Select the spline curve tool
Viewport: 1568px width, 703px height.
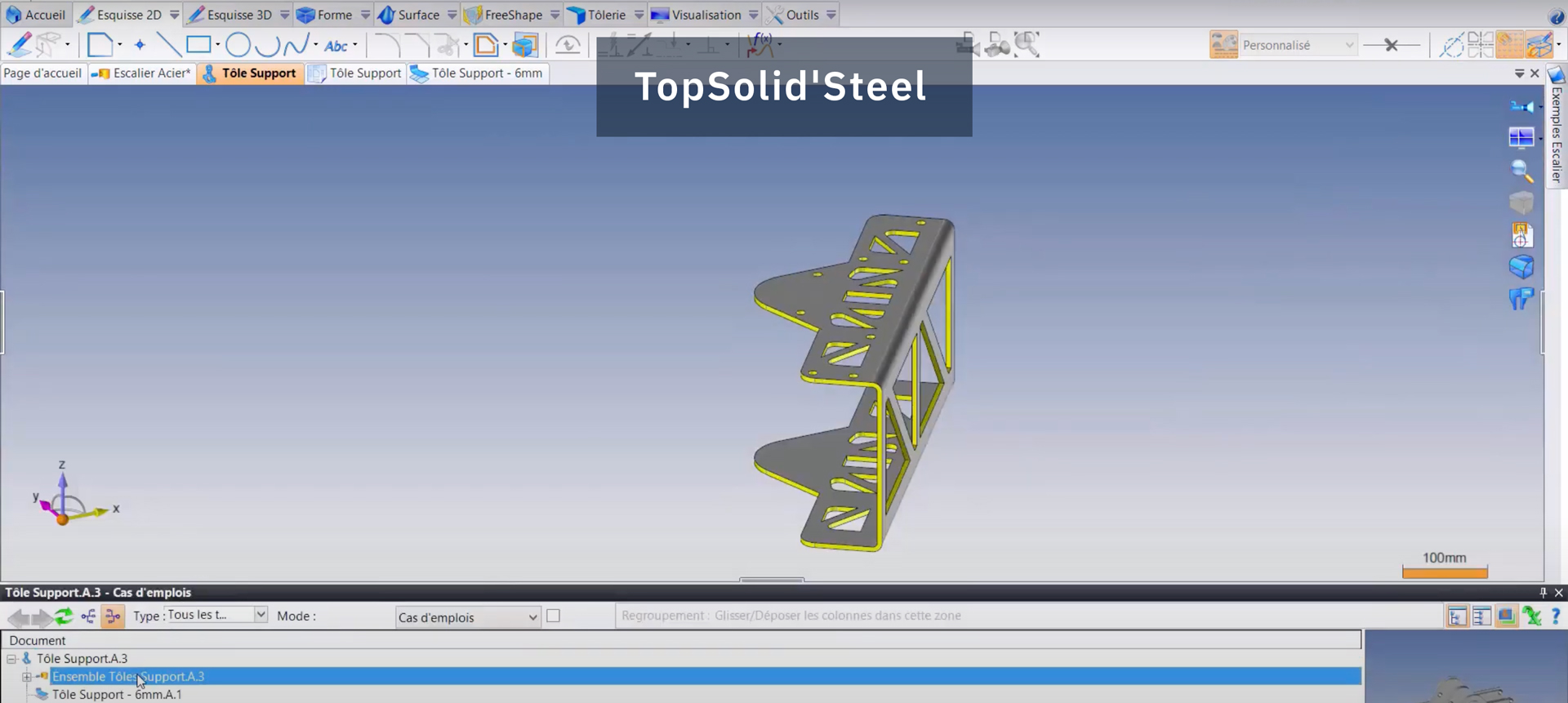coord(296,45)
